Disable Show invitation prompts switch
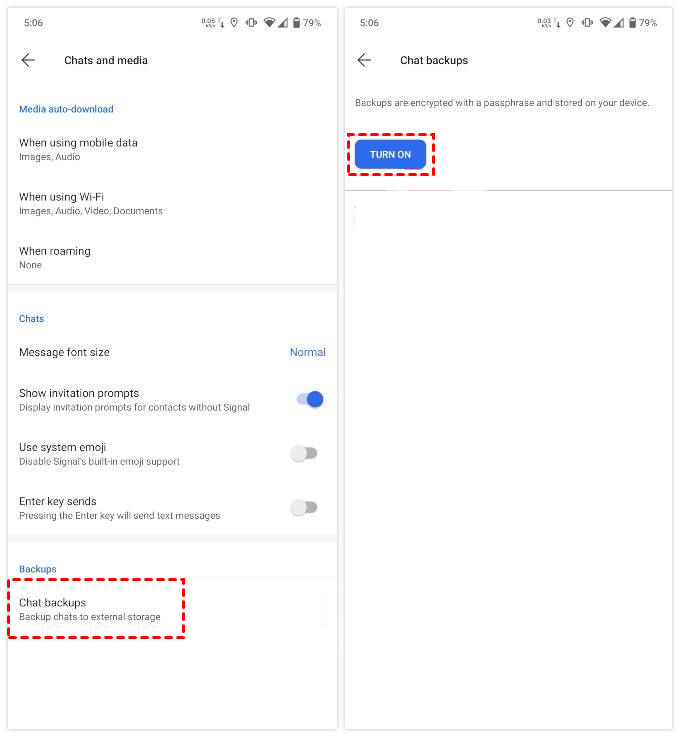Viewport: 680px width, 737px height. coord(310,400)
